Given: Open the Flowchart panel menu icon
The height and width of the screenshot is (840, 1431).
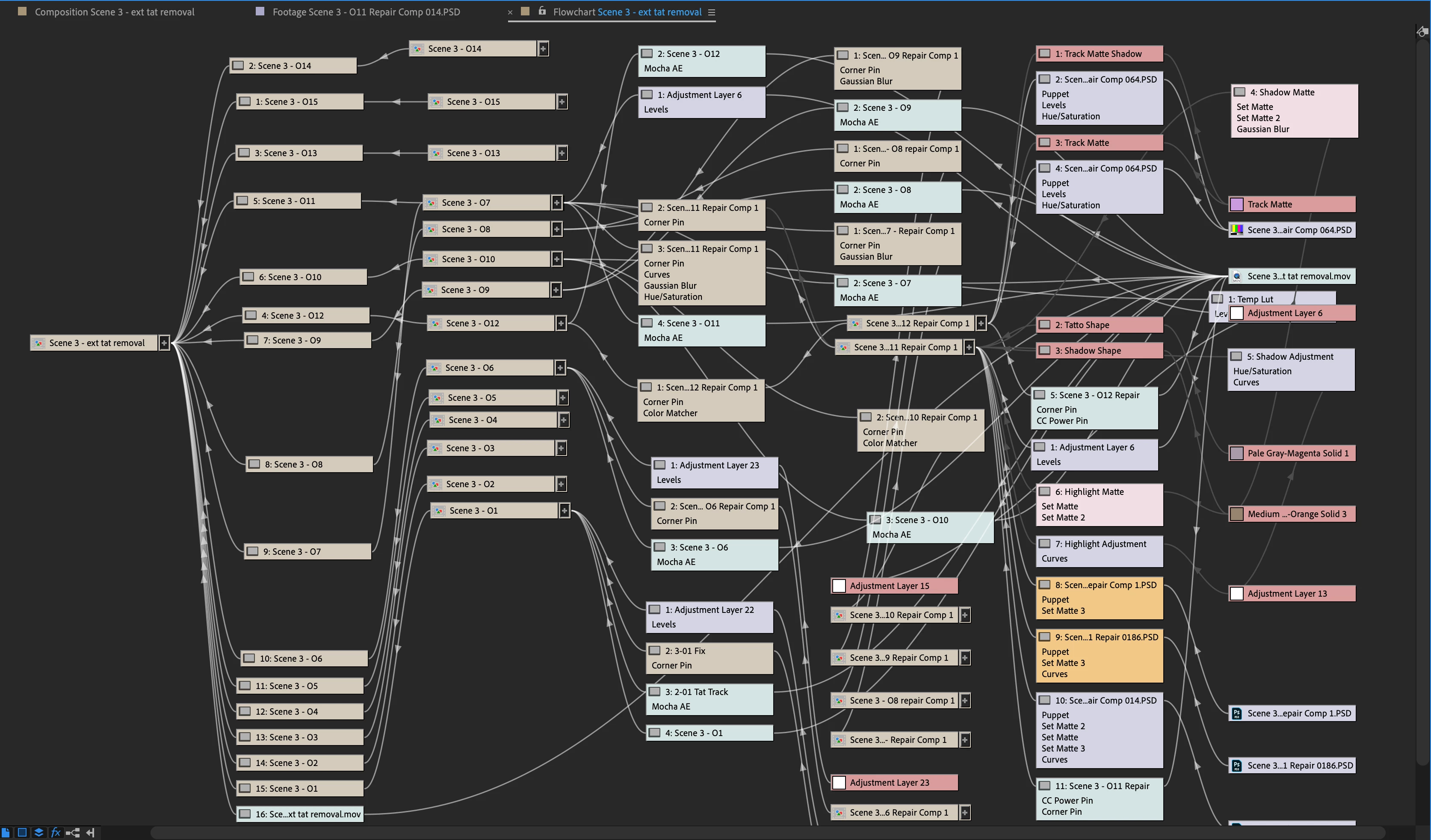Looking at the screenshot, I should coord(711,12).
